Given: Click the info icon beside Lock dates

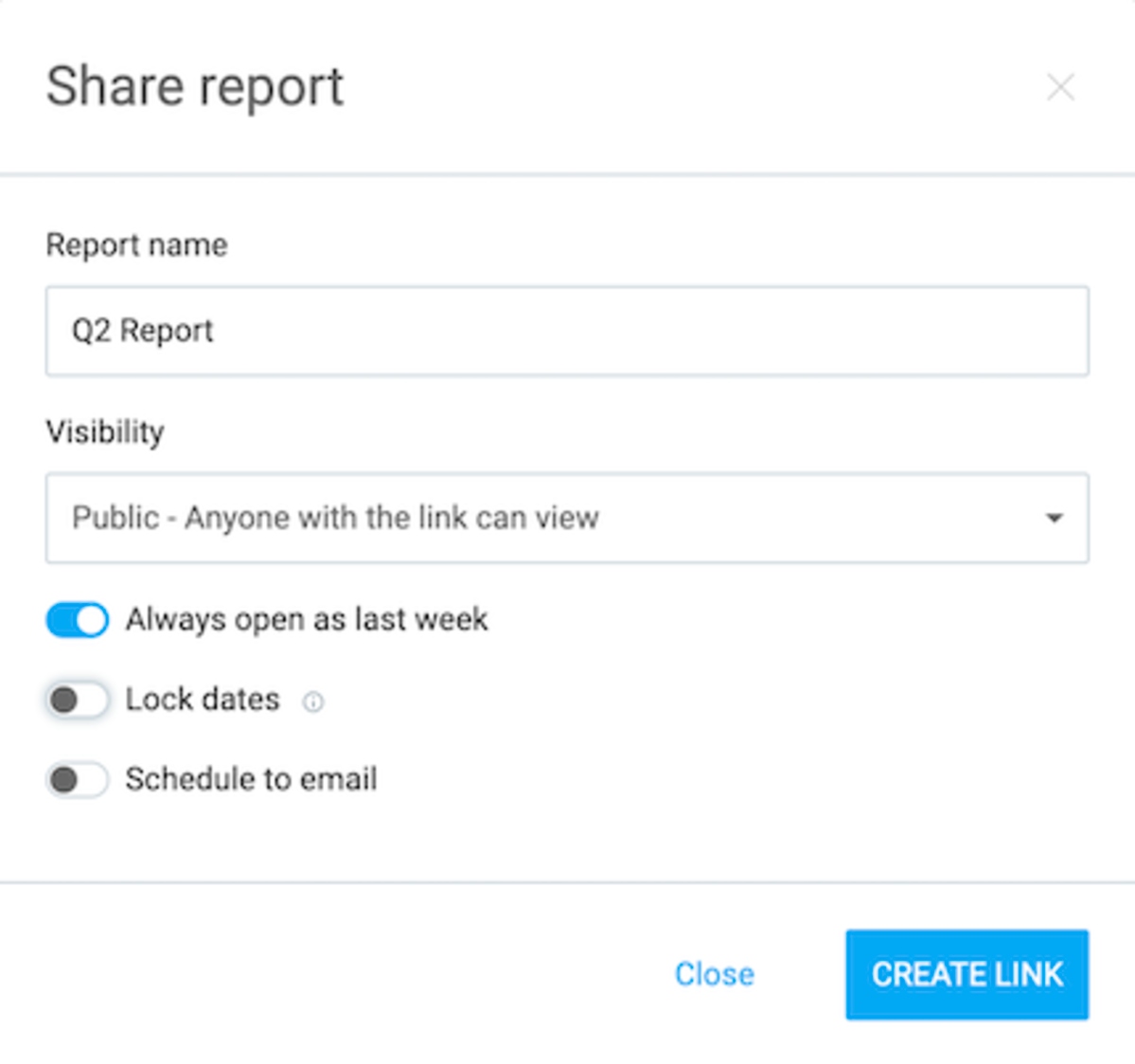Looking at the screenshot, I should tap(312, 701).
